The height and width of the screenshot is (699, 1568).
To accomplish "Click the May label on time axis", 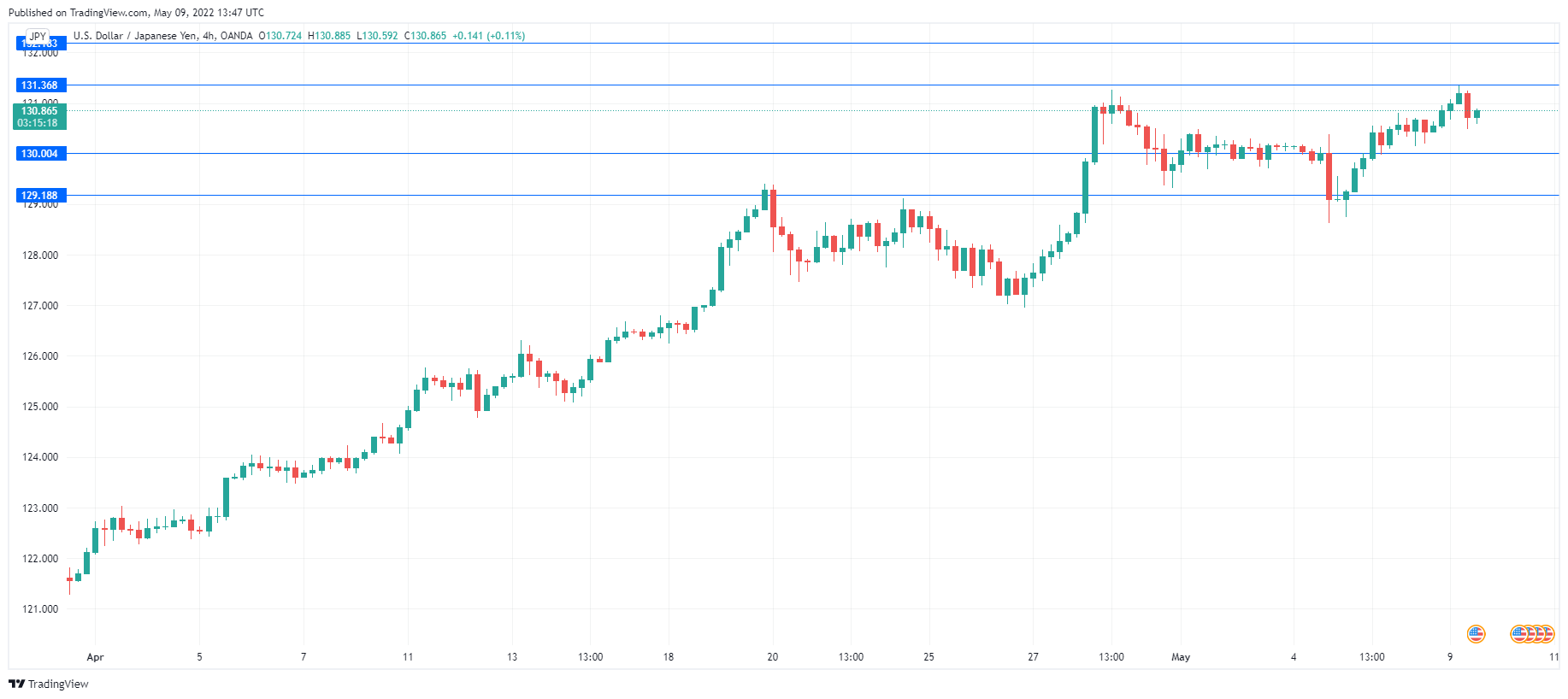I will click(x=1181, y=657).
